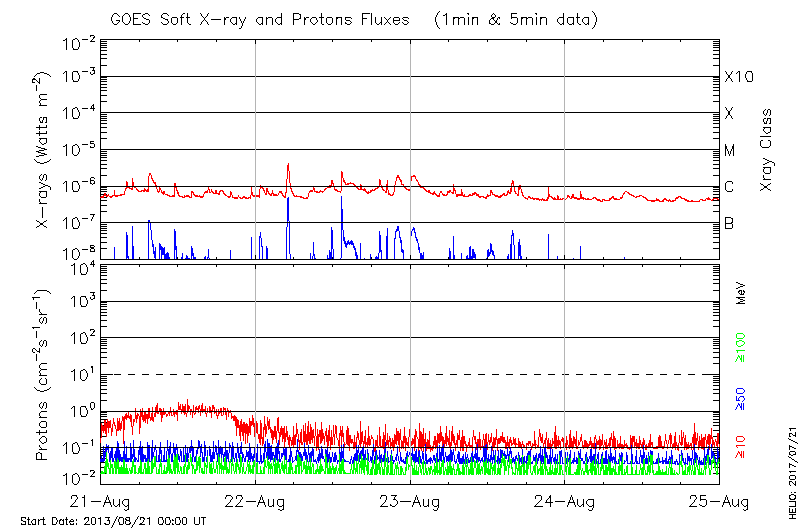Click the 21-Aug date tick label

pos(101,501)
